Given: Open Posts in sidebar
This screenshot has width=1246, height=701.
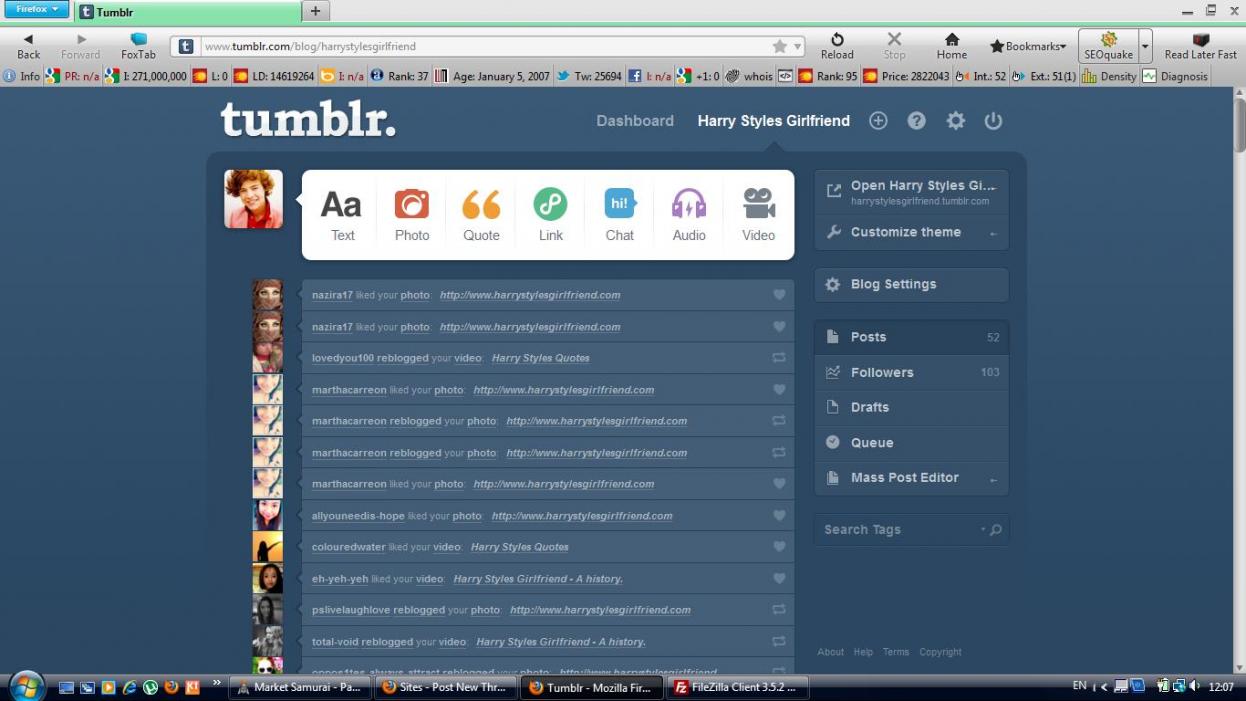Looking at the screenshot, I should [911, 337].
